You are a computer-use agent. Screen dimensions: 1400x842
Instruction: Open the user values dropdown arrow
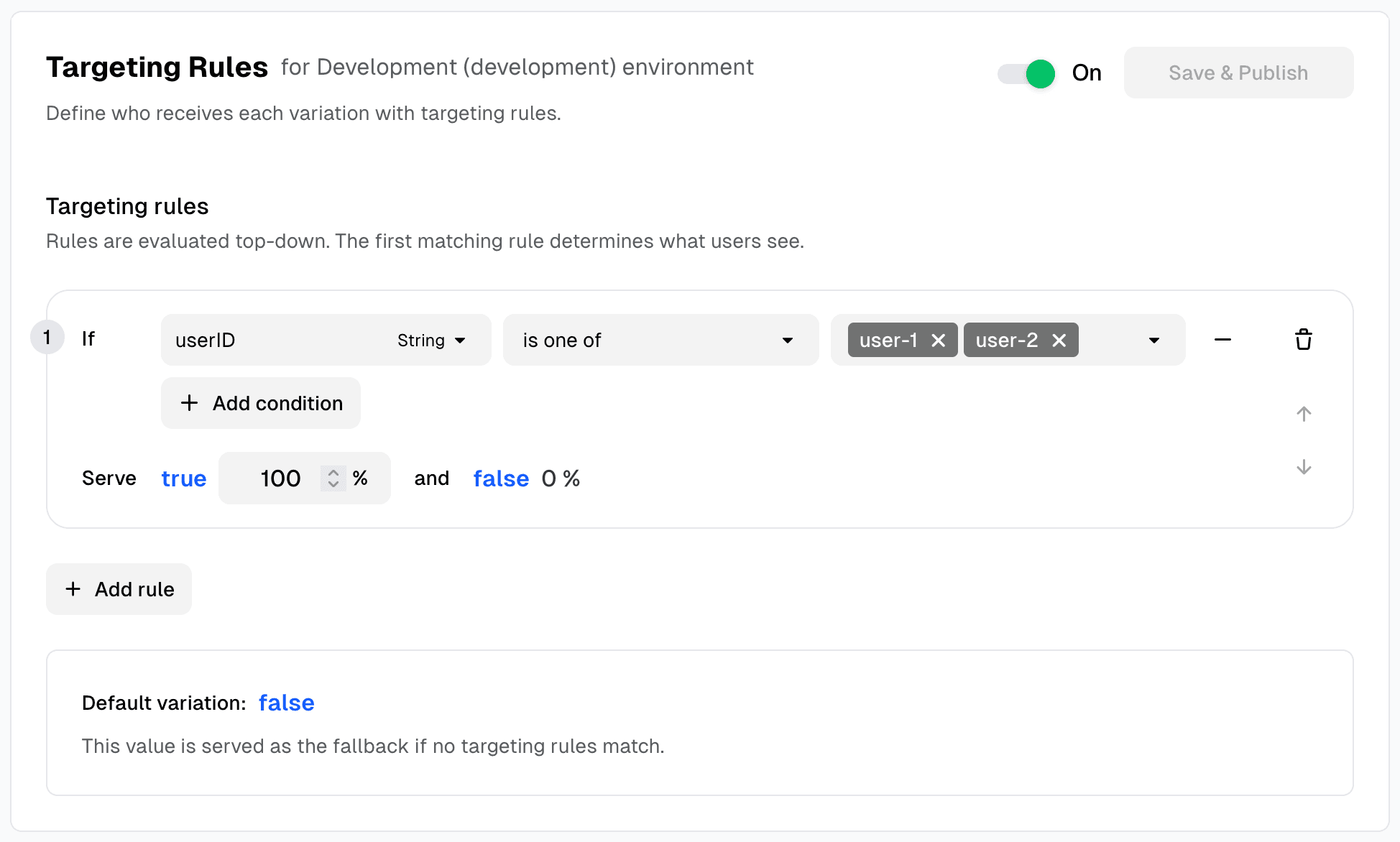[x=1153, y=341]
